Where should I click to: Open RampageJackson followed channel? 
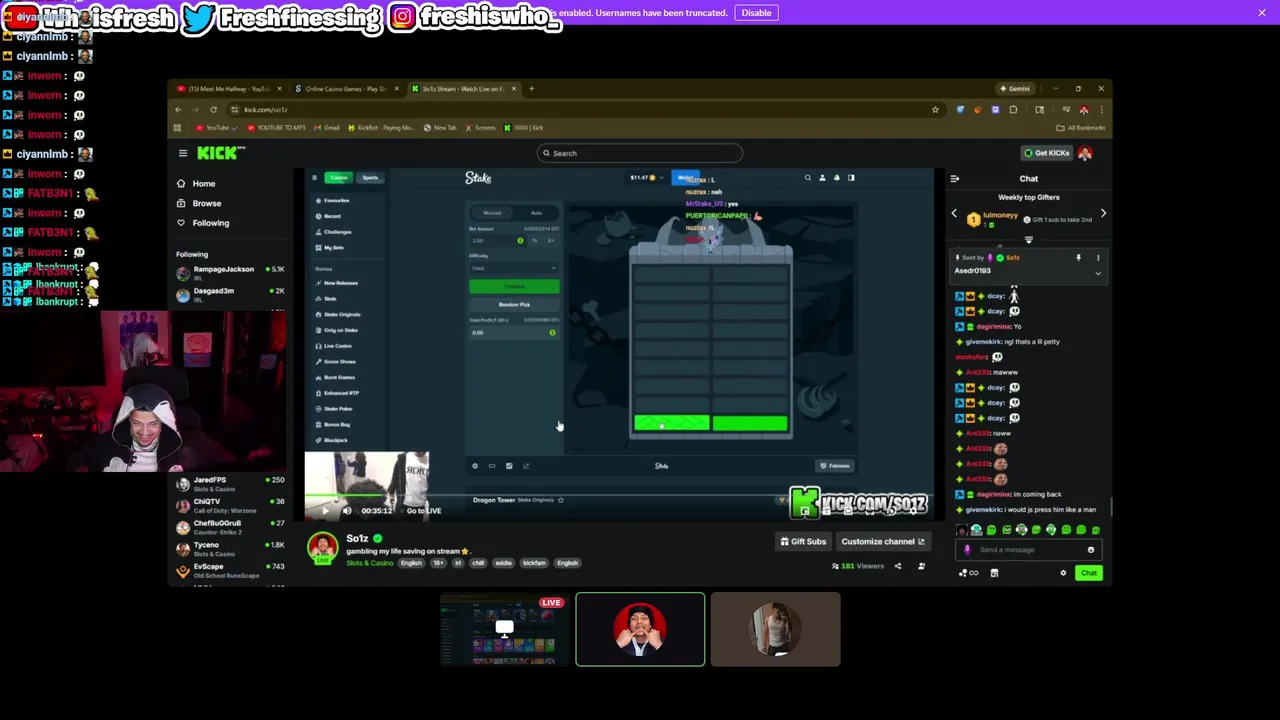tap(230, 272)
